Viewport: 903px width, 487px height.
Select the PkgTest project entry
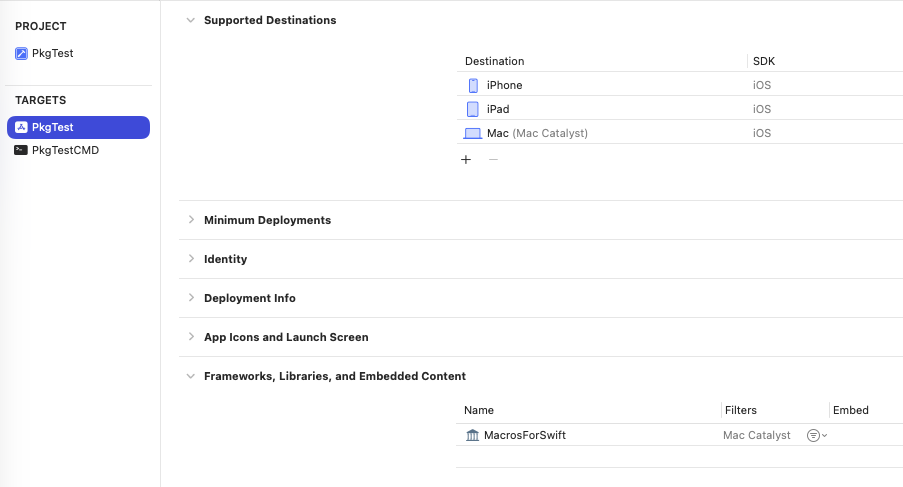tap(52, 54)
